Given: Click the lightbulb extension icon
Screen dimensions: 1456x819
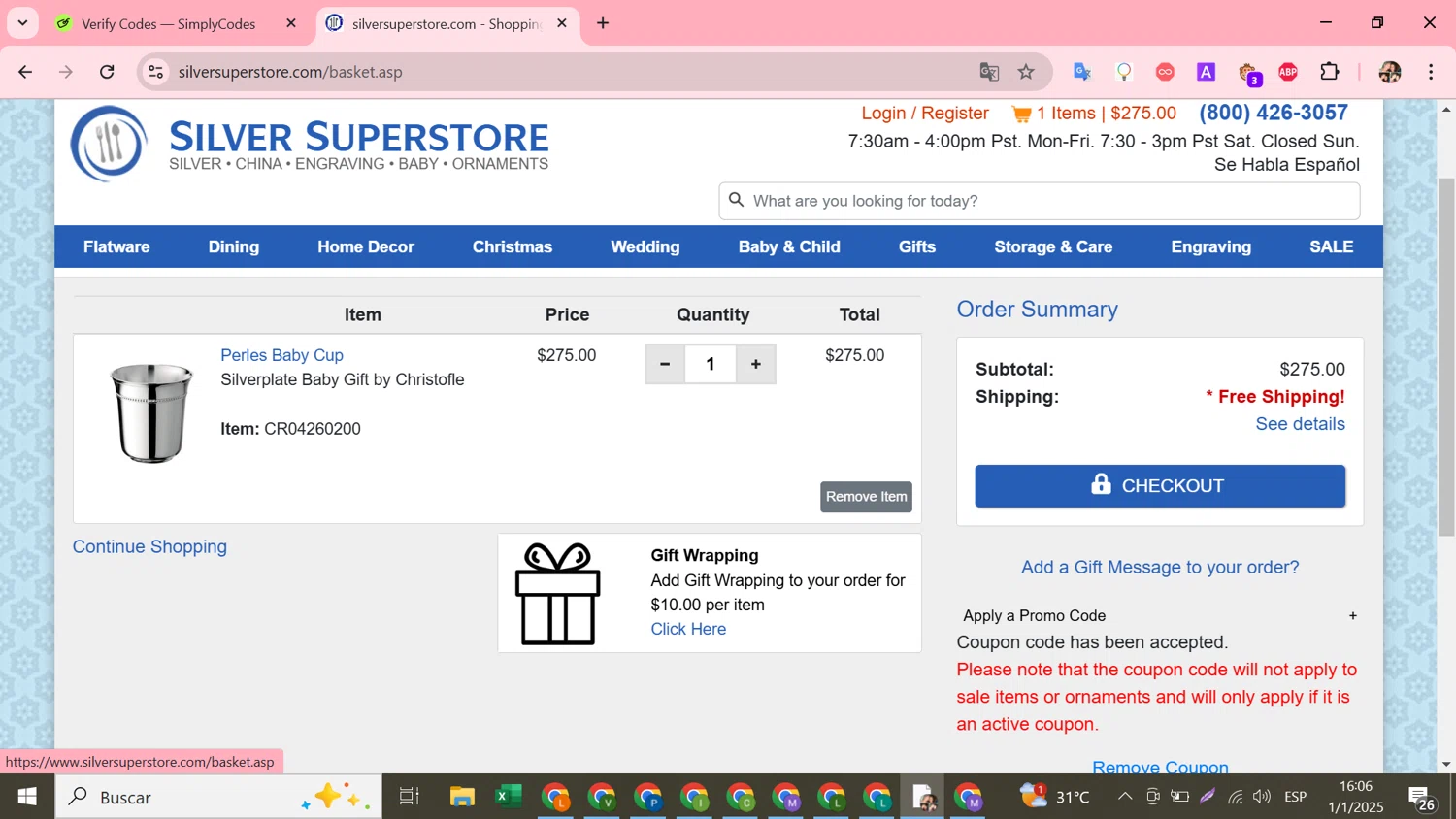Looking at the screenshot, I should [1124, 72].
